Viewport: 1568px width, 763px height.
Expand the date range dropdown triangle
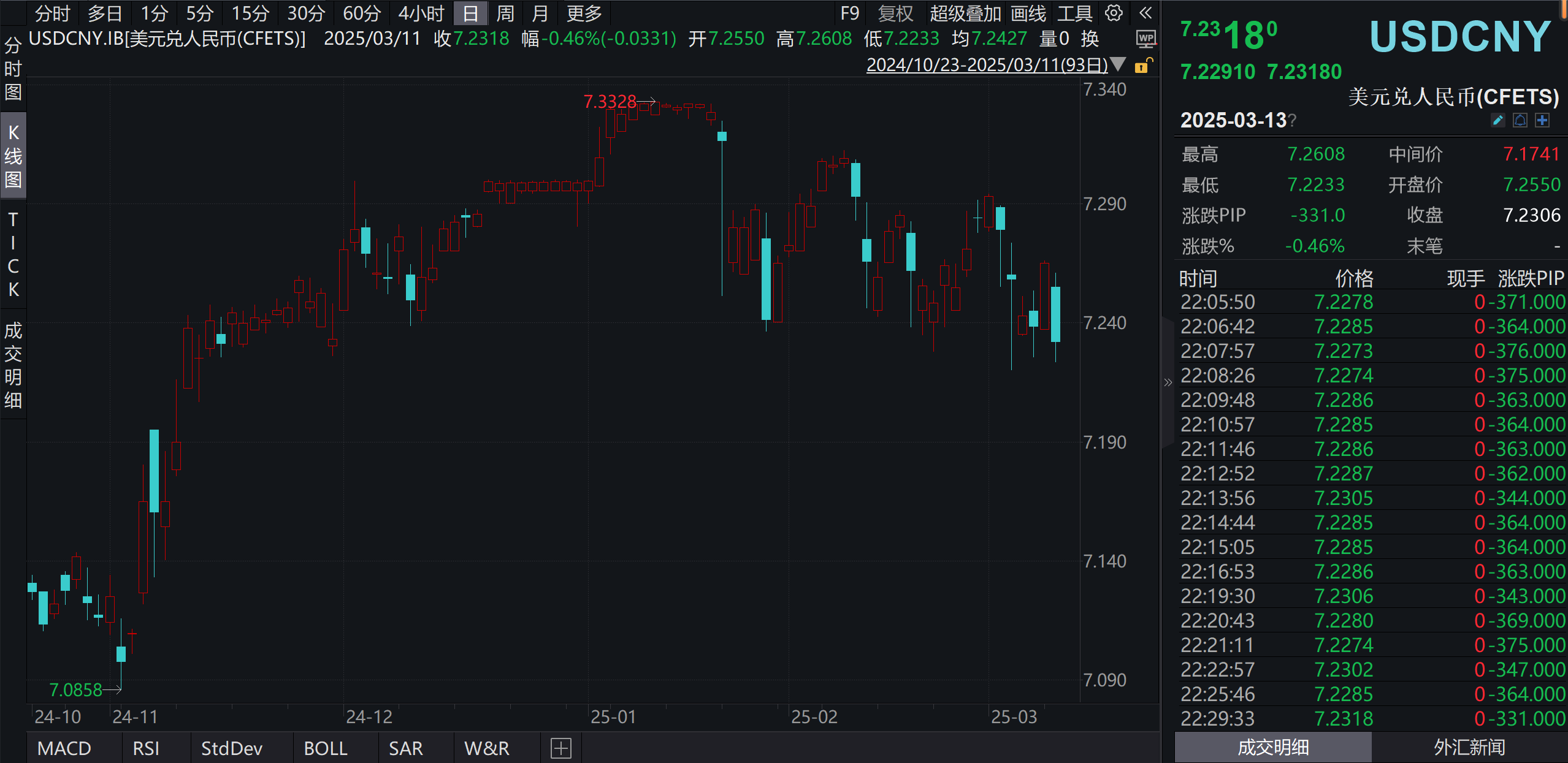[x=1118, y=64]
